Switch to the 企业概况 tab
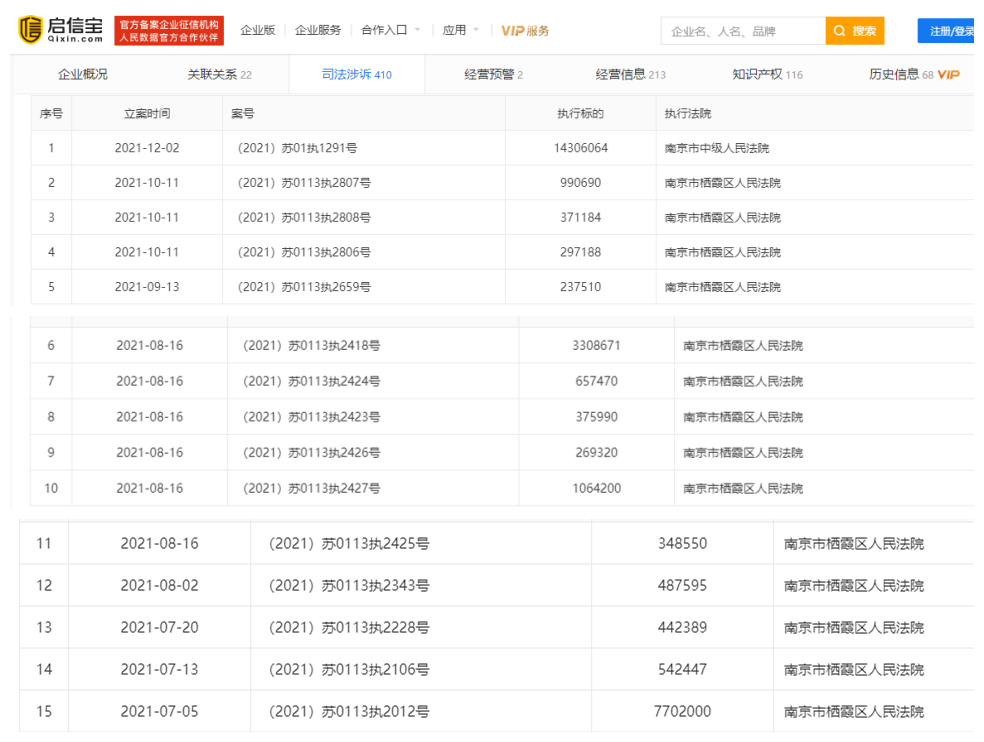984x742 pixels. (x=83, y=75)
